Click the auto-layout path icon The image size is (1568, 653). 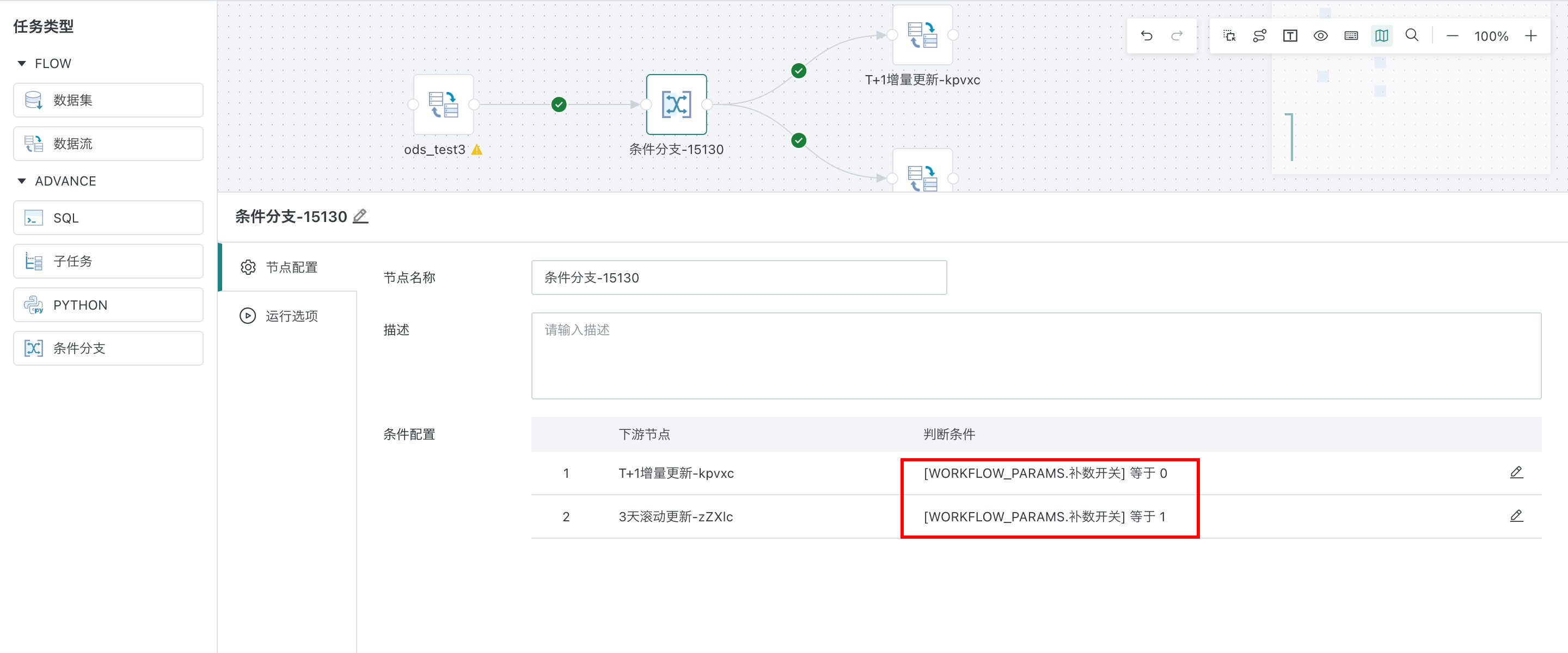pos(1259,36)
